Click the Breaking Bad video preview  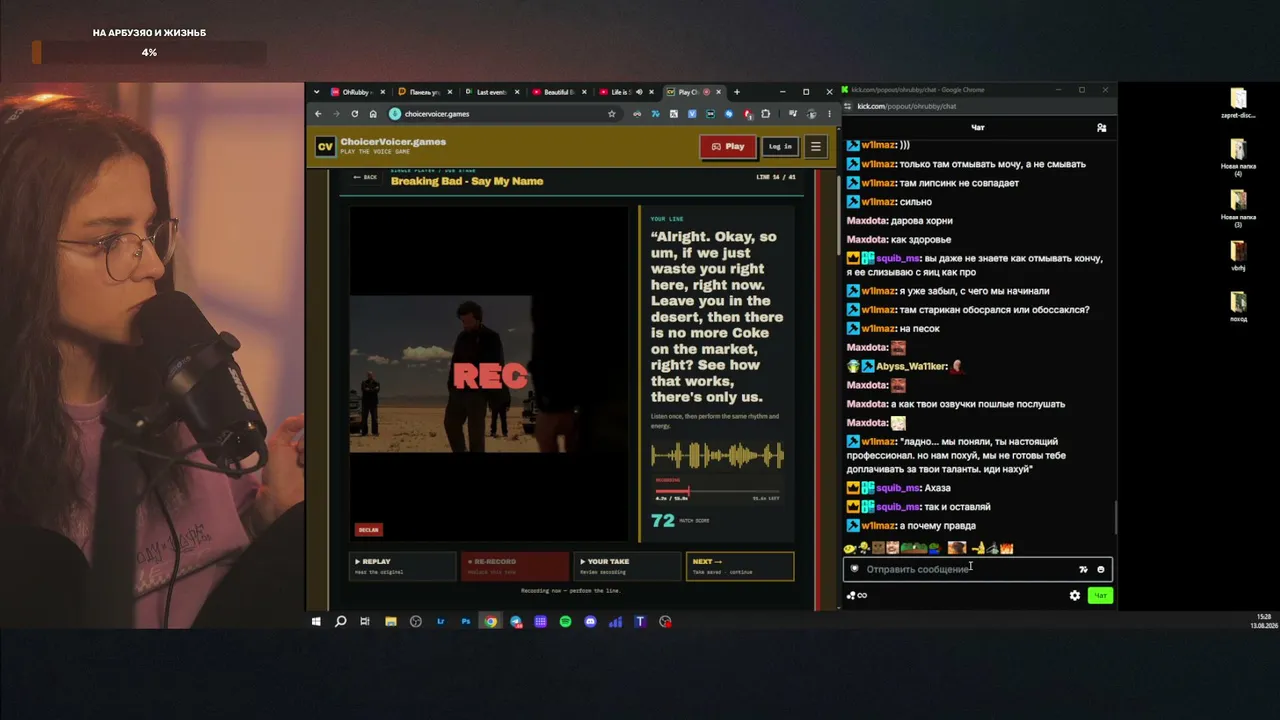tap(489, 374)
